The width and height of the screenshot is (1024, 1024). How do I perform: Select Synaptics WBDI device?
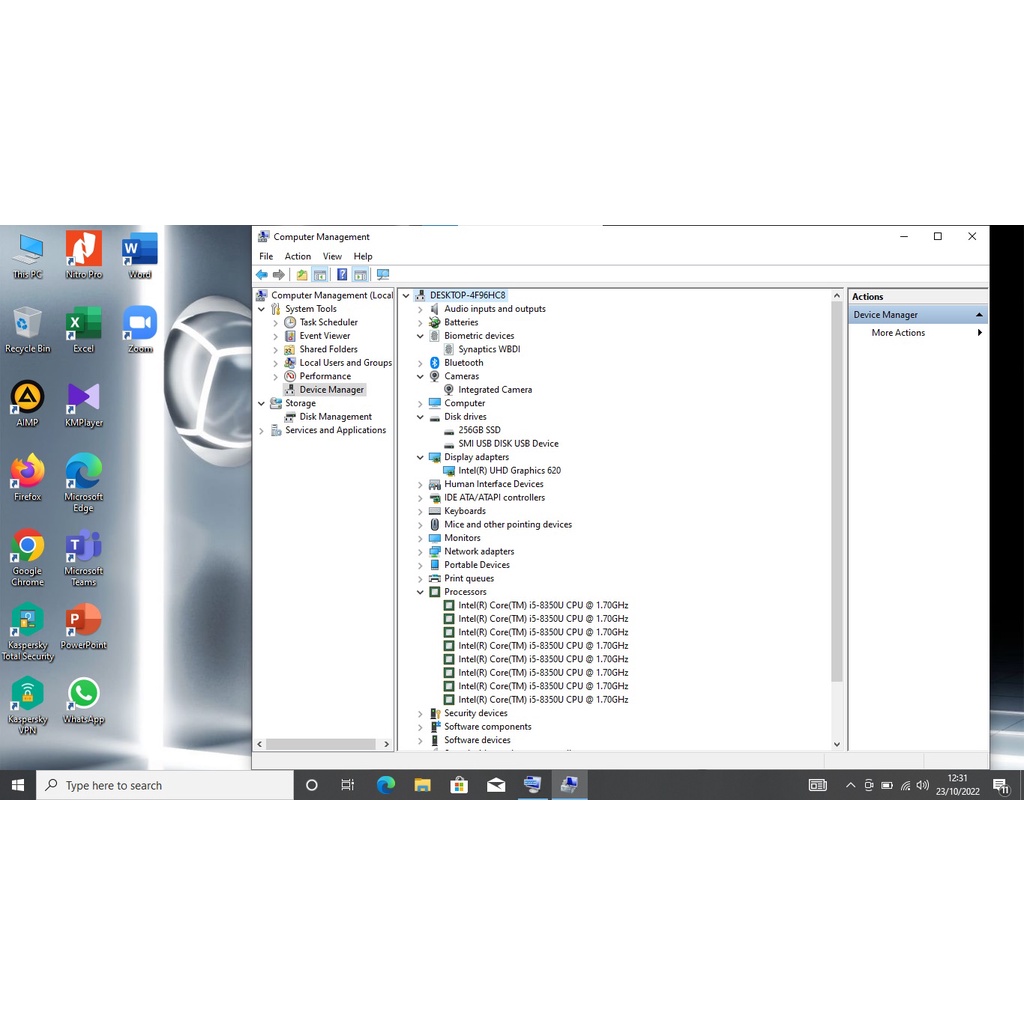481,349
